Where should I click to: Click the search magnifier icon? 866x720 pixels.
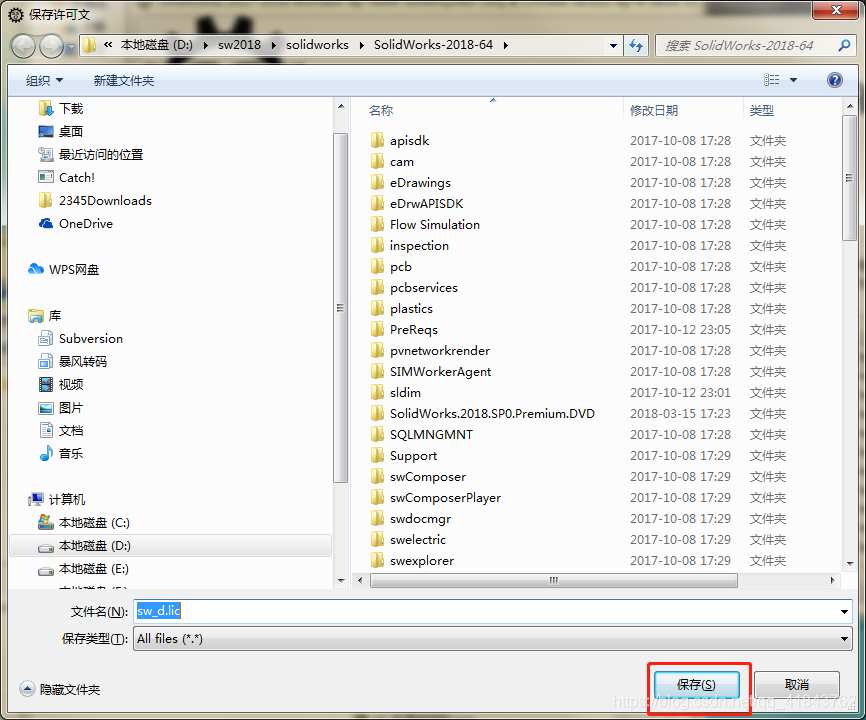pyautogui.click(x=844, y=45)
